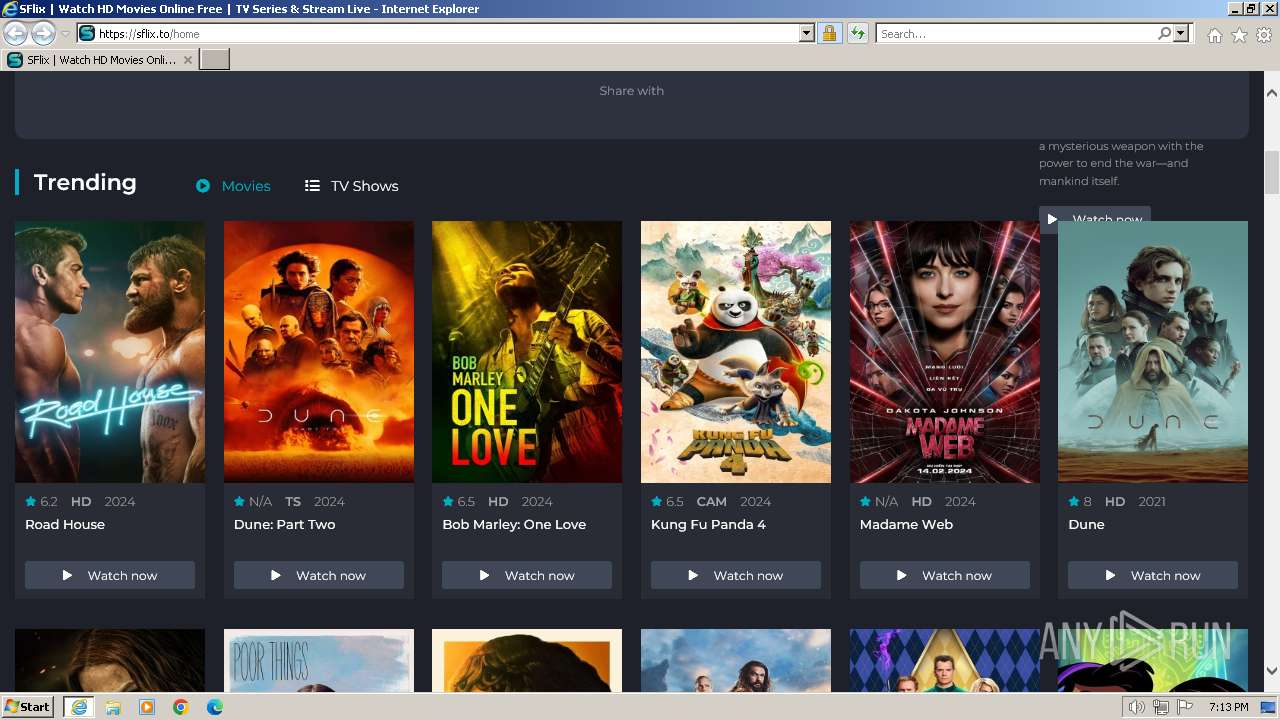This screenshot has width=1280, height=720.
Task: Click the Kung Fu Panda 4 title
Action: 708,524
